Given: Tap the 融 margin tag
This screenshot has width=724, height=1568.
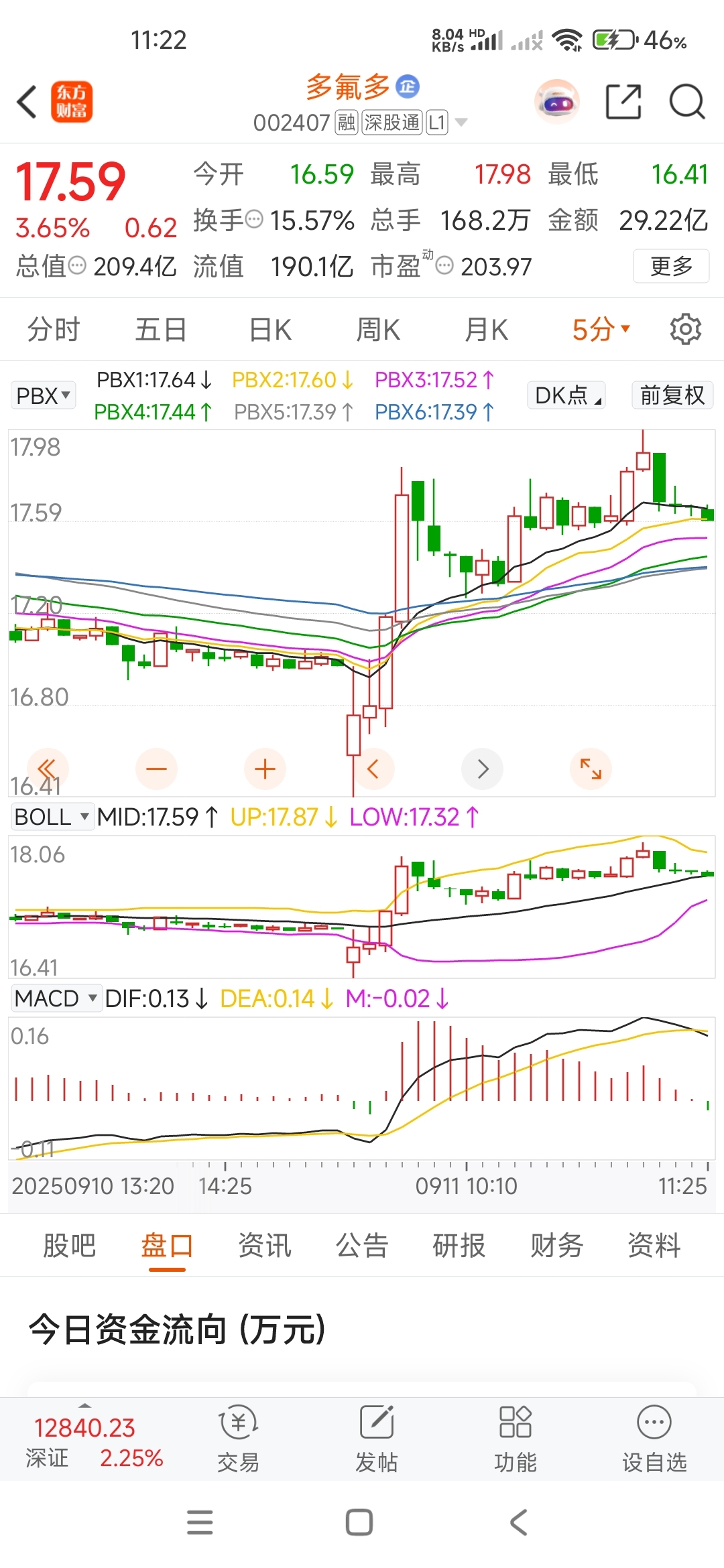Looking at the screenshot, I should tap(346, 123).
